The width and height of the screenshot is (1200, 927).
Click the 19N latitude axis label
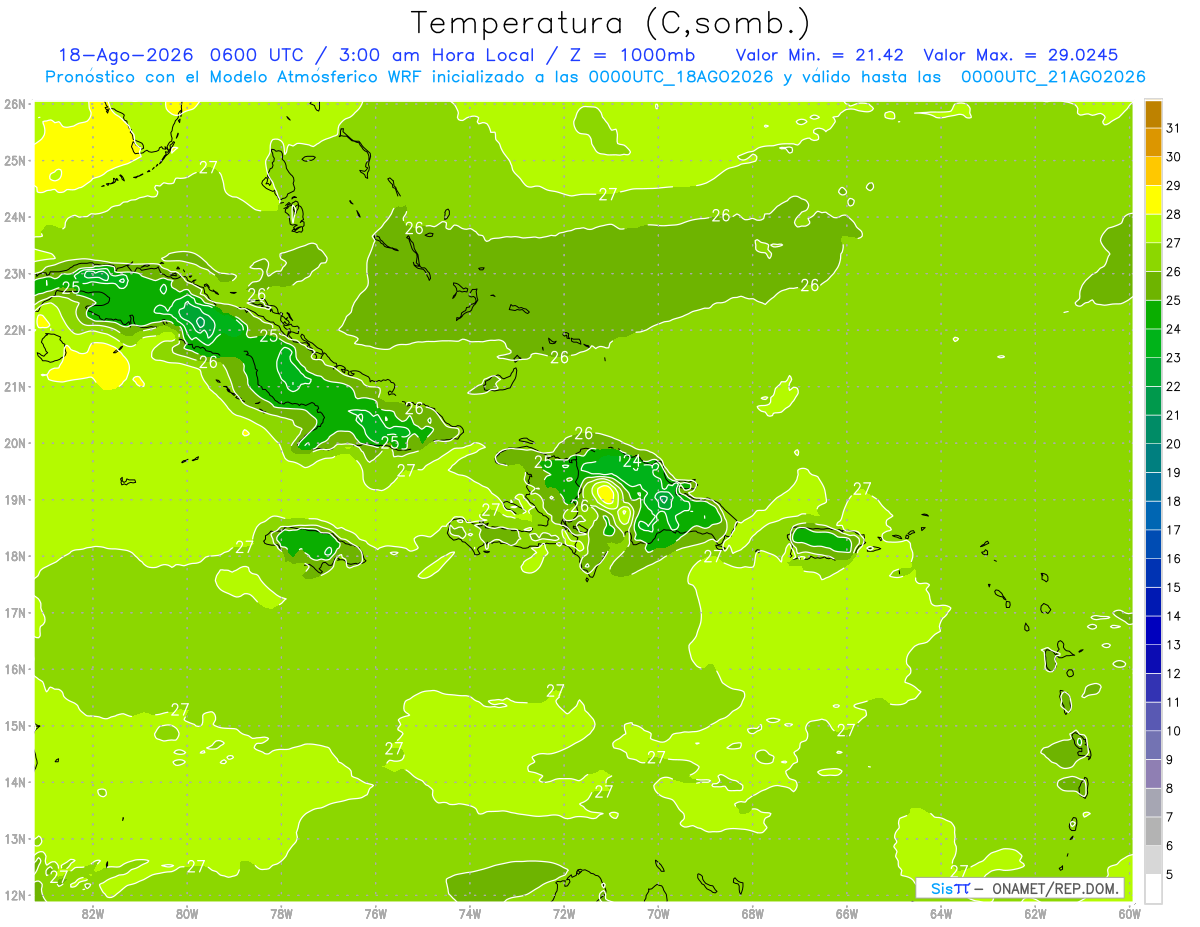pyautogui.click(x=14, y=499)
